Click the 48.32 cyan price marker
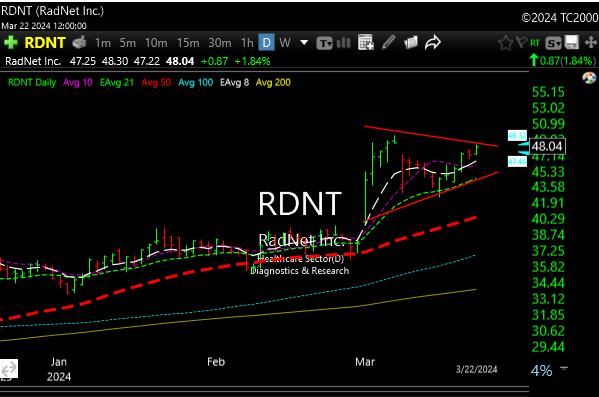 point(517,135)
